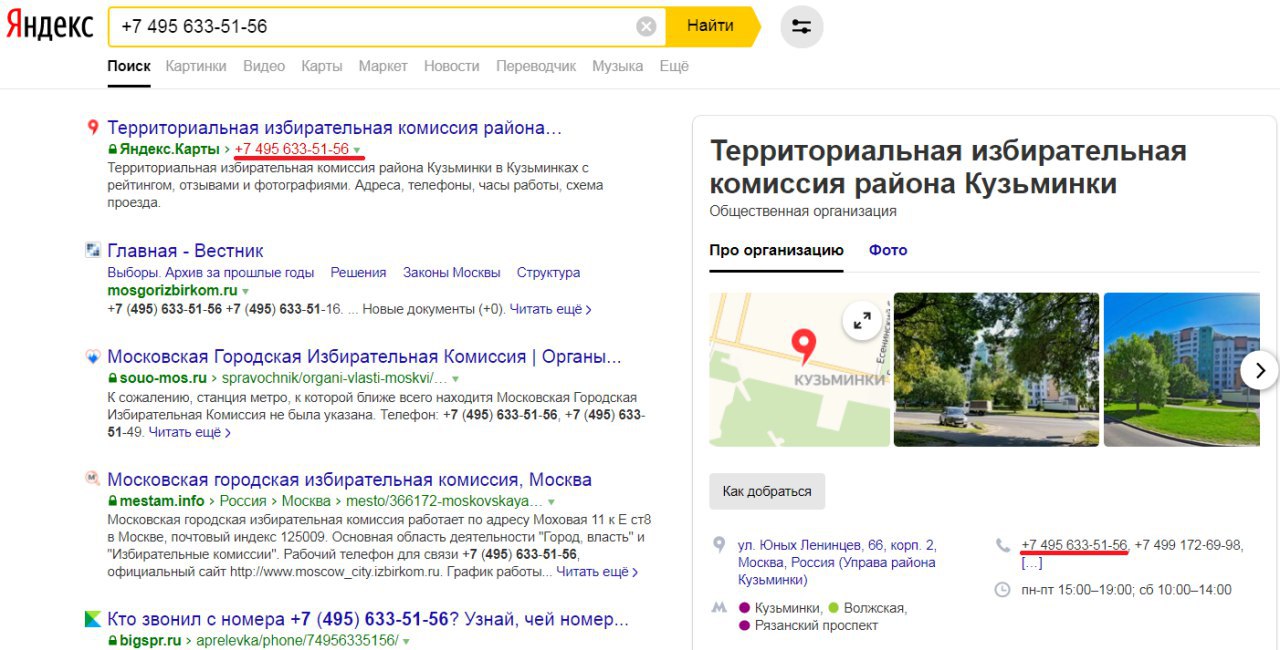Open Московская Городская Избирательная Комиссия | Органы result

364,357
